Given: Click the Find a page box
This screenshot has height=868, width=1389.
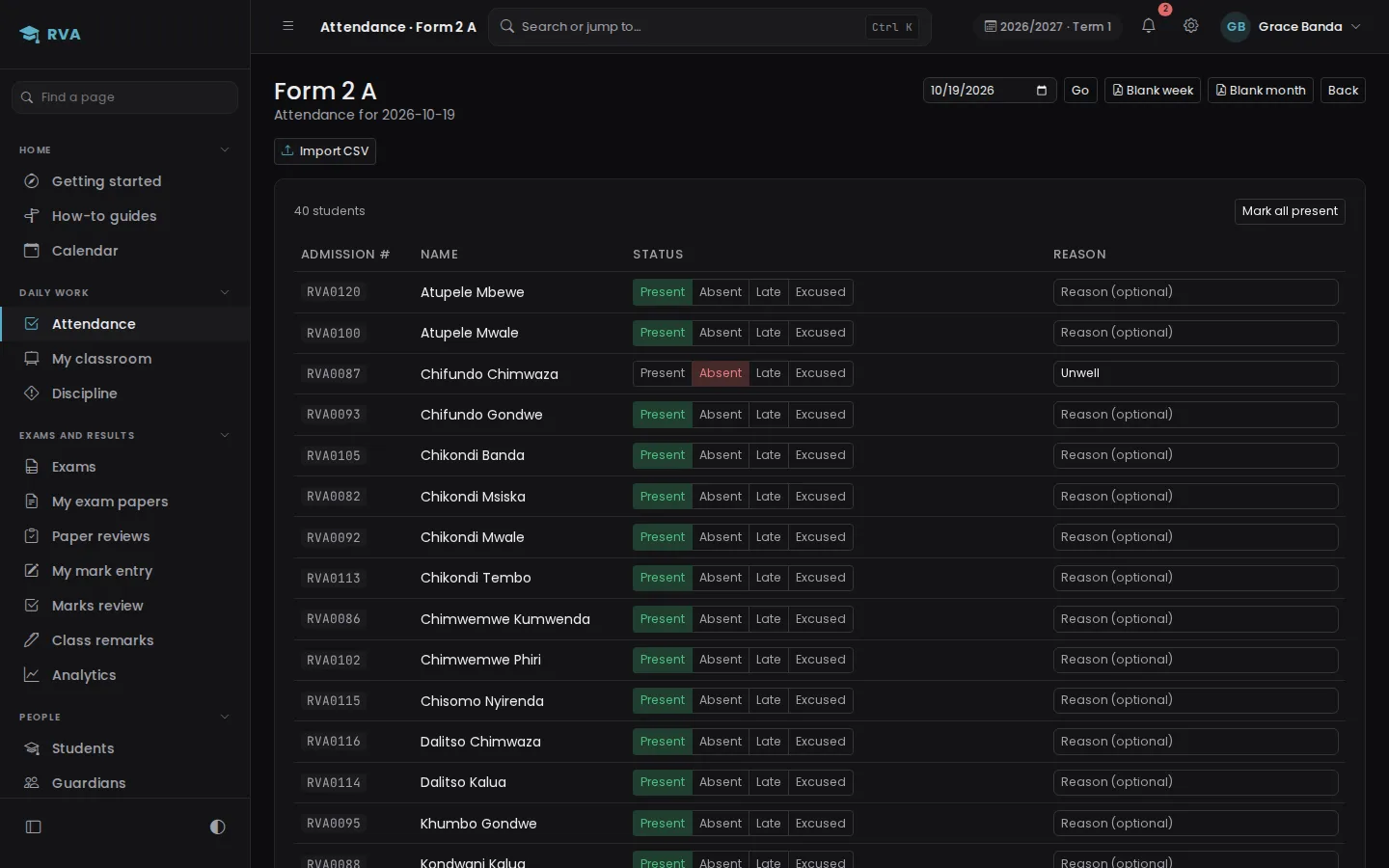Looking at the screenshot, I should (125, 97).
